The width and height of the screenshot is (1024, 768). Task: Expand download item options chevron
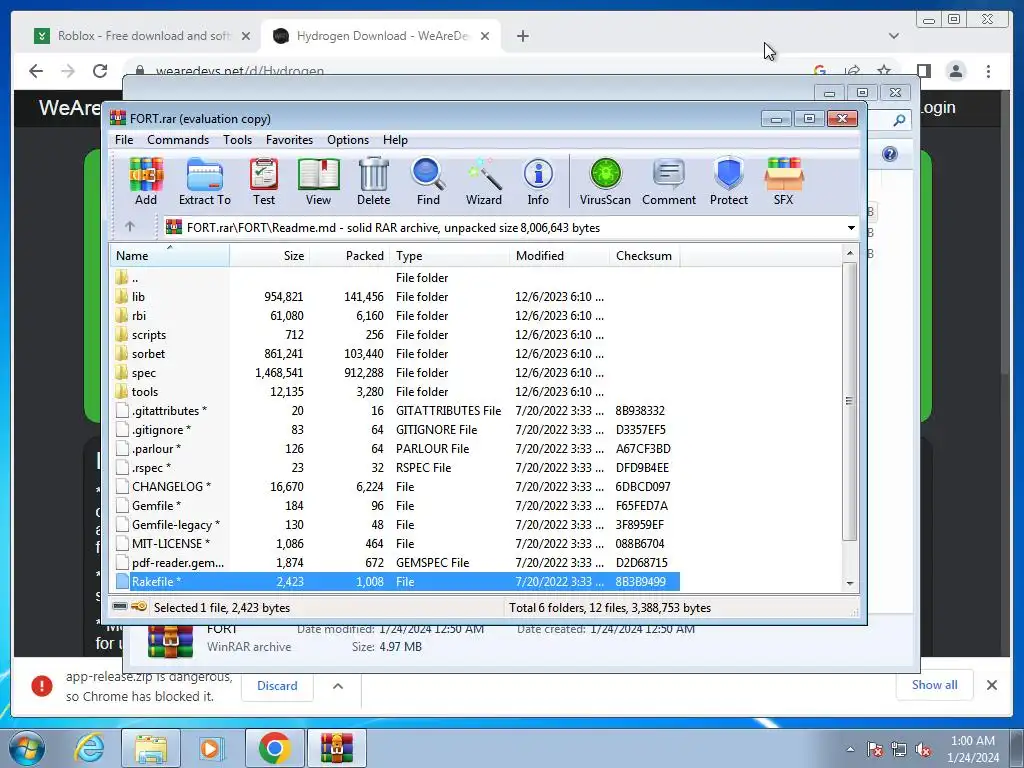point(338,686)
